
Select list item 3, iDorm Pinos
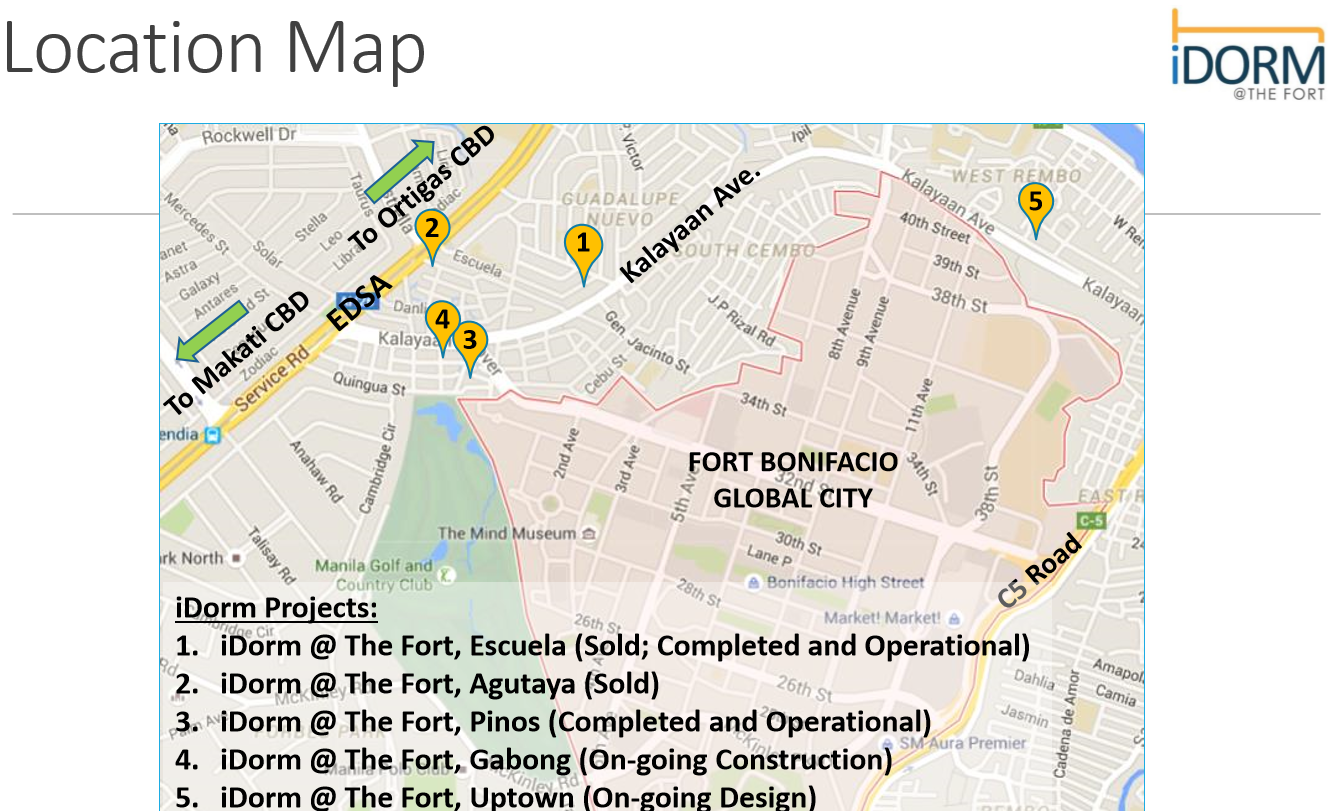pyautogui.click(x=553, y=722)
